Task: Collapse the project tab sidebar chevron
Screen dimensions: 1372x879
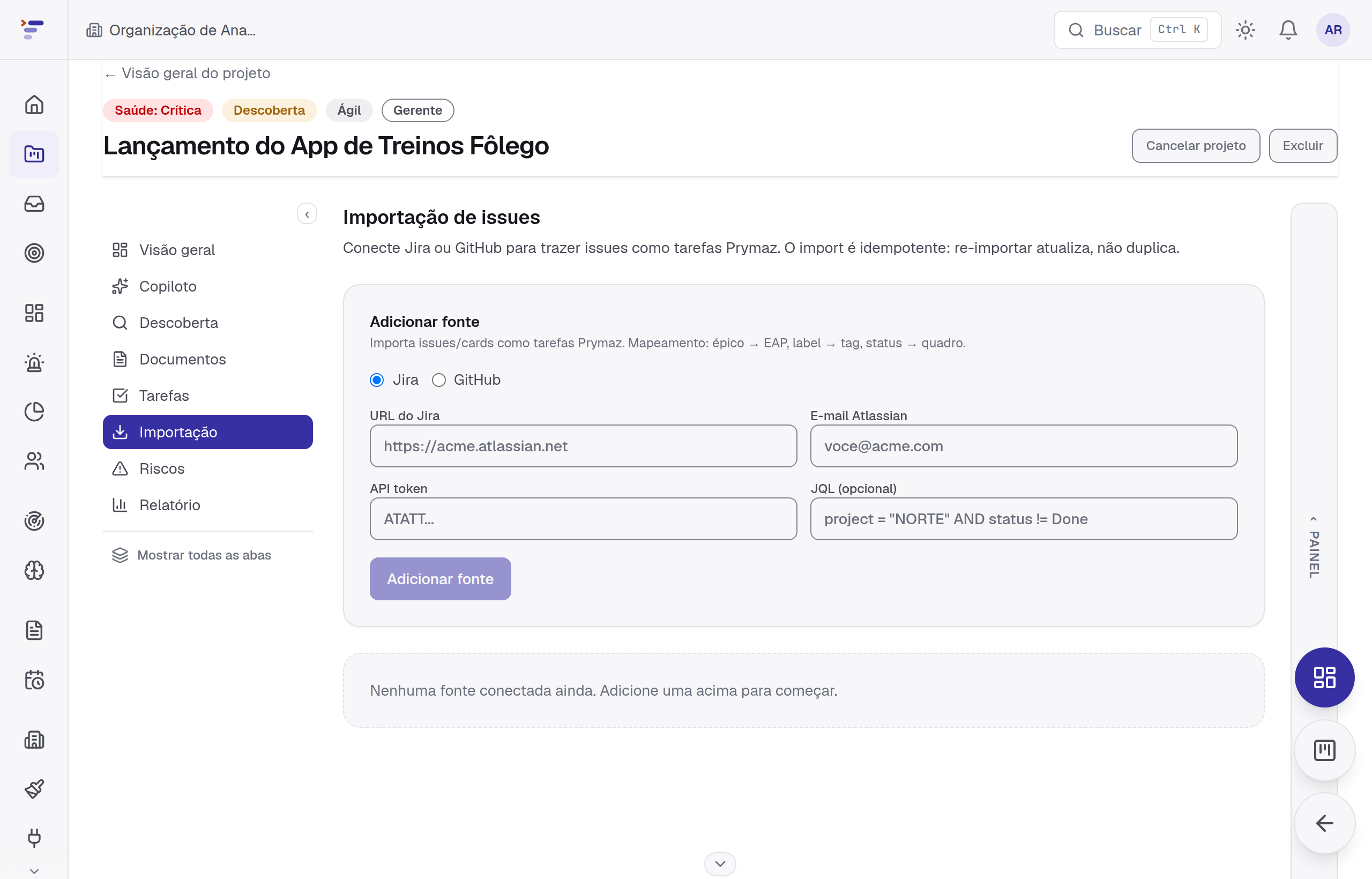Action: 307,214
